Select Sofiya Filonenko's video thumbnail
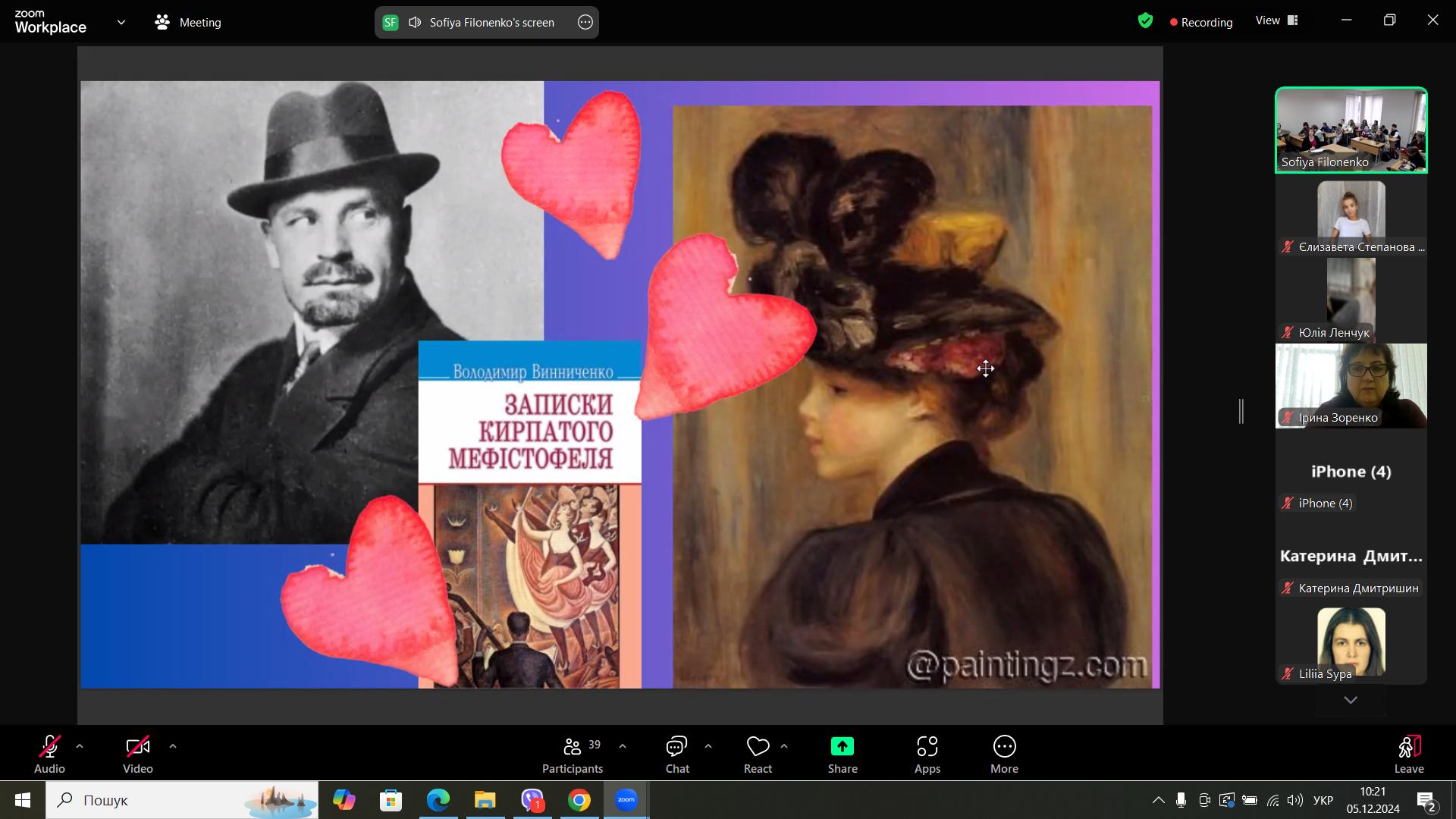The width and height of the screenshot is (1456, 819). [x=1351, y=130]
